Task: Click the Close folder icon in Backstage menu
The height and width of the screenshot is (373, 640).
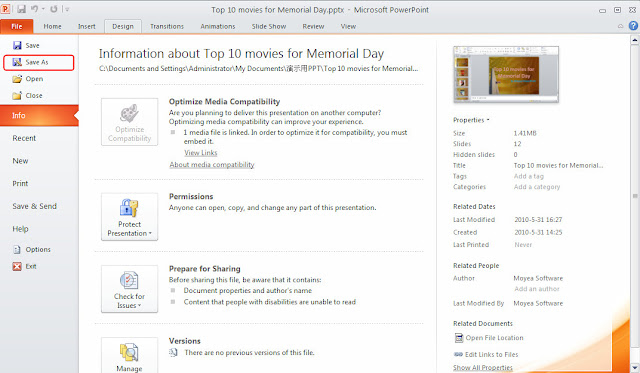Action: point(17,95)
